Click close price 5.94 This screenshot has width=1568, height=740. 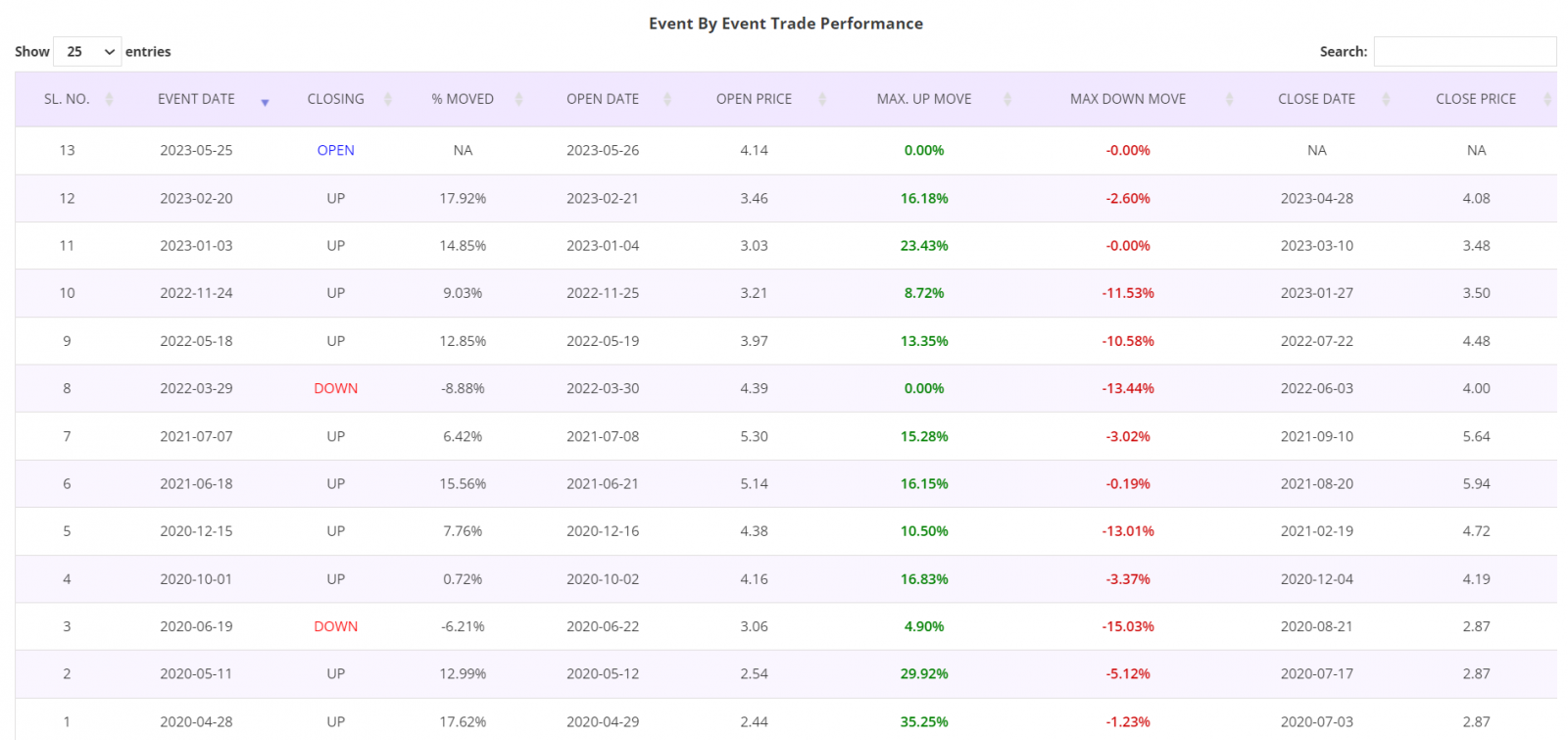coord(1477,483)
